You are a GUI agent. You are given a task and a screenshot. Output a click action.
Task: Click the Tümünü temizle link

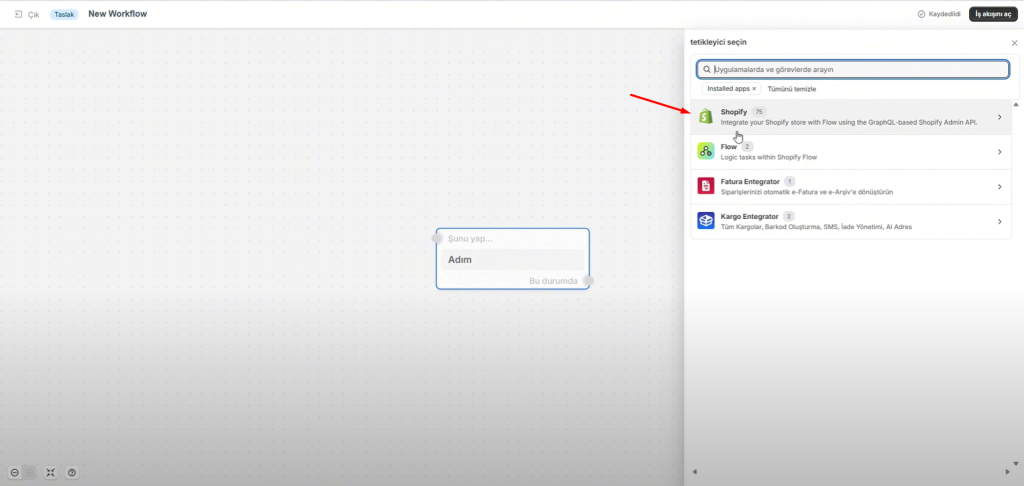[x=792, y=89]
